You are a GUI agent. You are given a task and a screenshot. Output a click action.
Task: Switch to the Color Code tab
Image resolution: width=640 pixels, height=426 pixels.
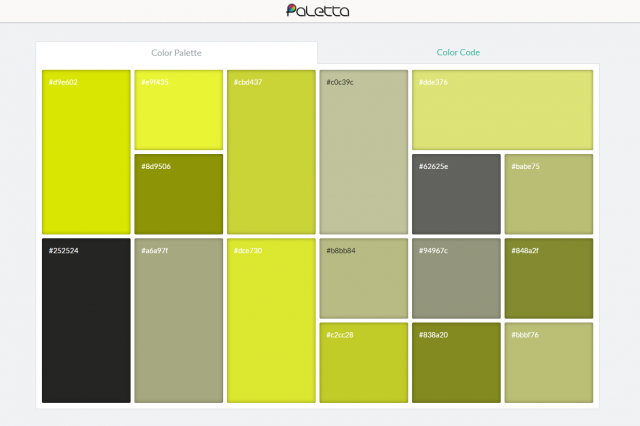click(458, 53)
